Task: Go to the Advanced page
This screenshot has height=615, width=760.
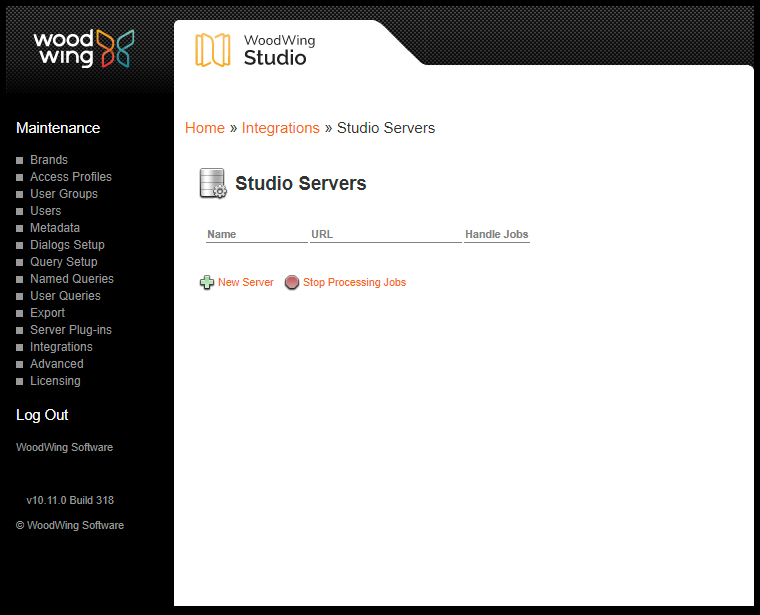Action: tap(57, 364)
